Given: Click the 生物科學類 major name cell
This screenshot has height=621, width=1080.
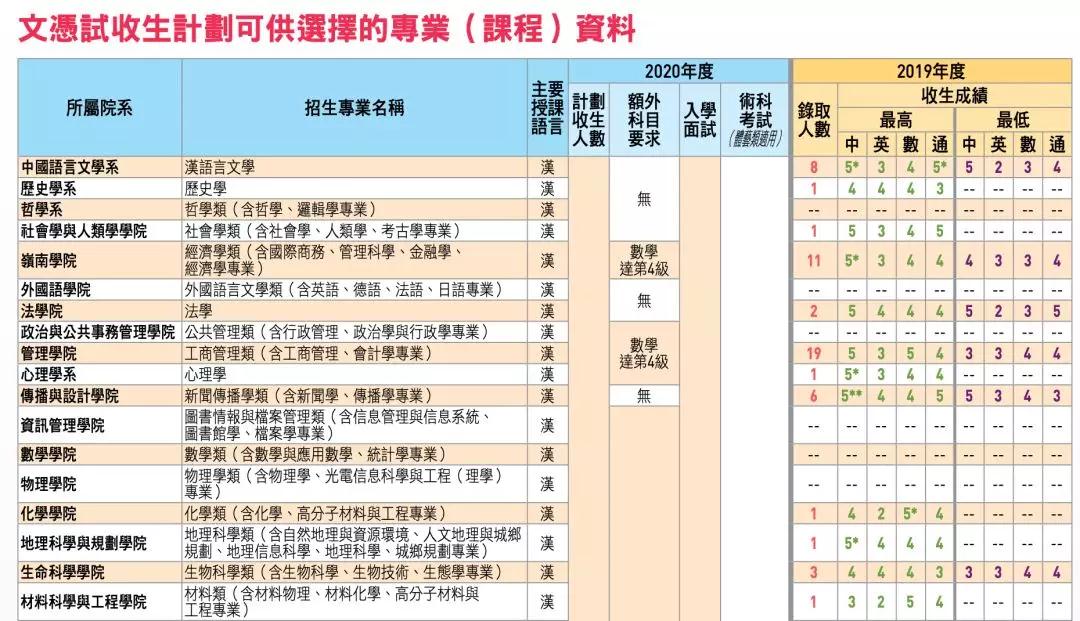Looking at the screenshot, I should (x=341, y=573).
